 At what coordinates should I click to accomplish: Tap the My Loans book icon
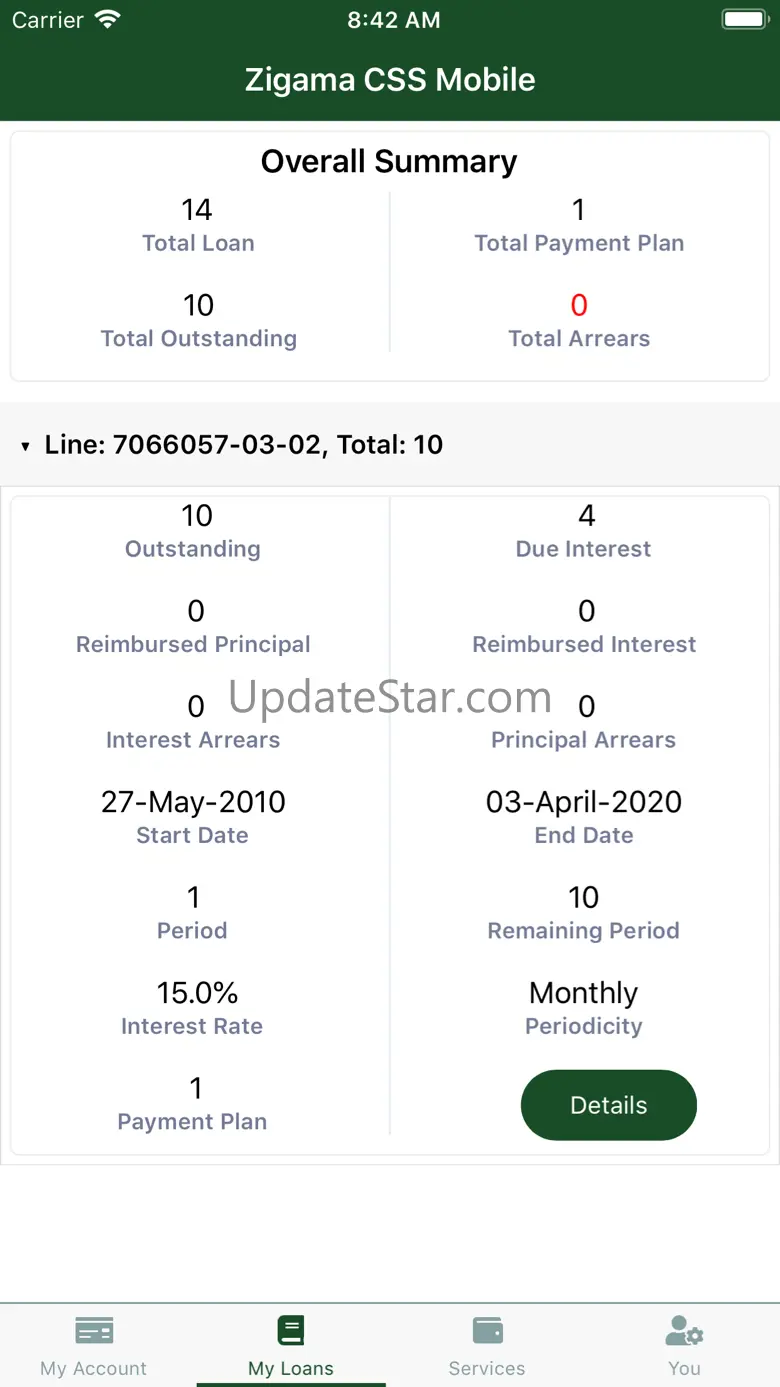[290, 1331]
